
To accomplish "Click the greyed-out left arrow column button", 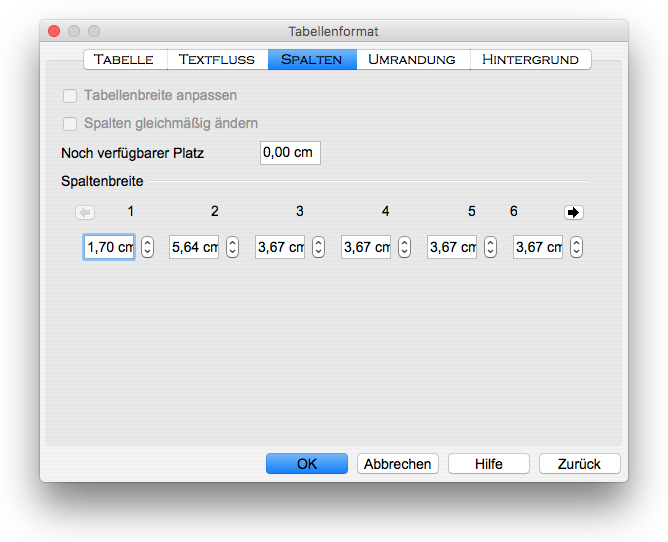I will pyautogui.click(x=85, y=212).
